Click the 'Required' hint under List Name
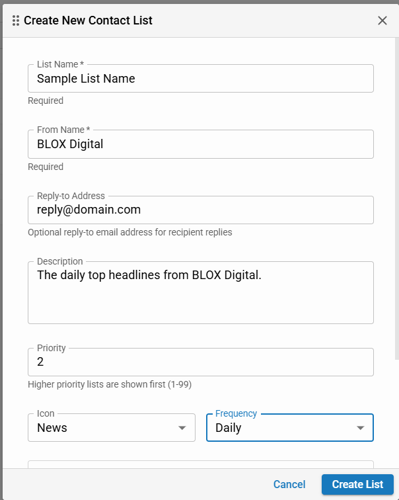 46,101
